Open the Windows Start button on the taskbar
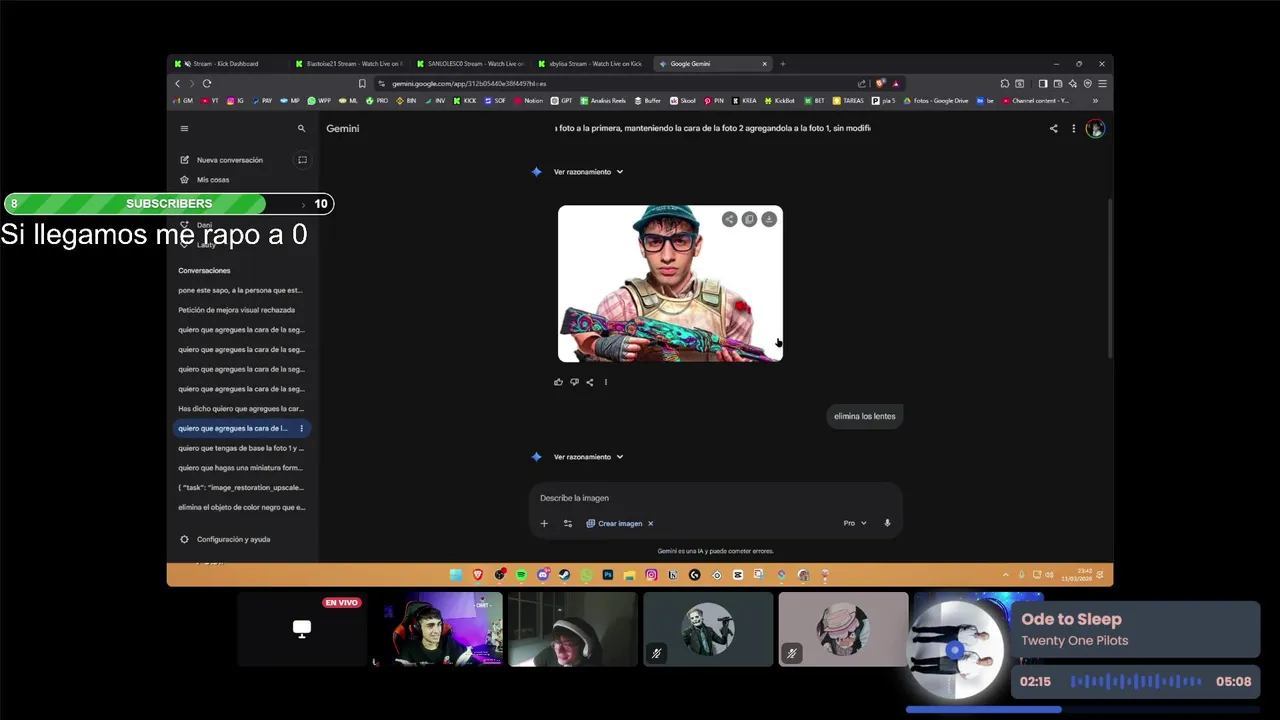Viewport: 1280px width, 720px height. pos(456,575)
